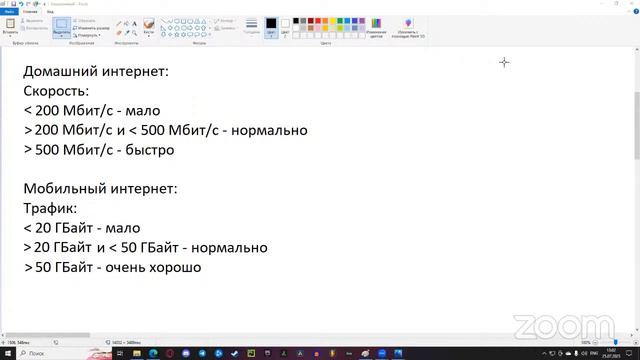
Task: Click the Undo arrow in title bar
Action: click(21, 4)
